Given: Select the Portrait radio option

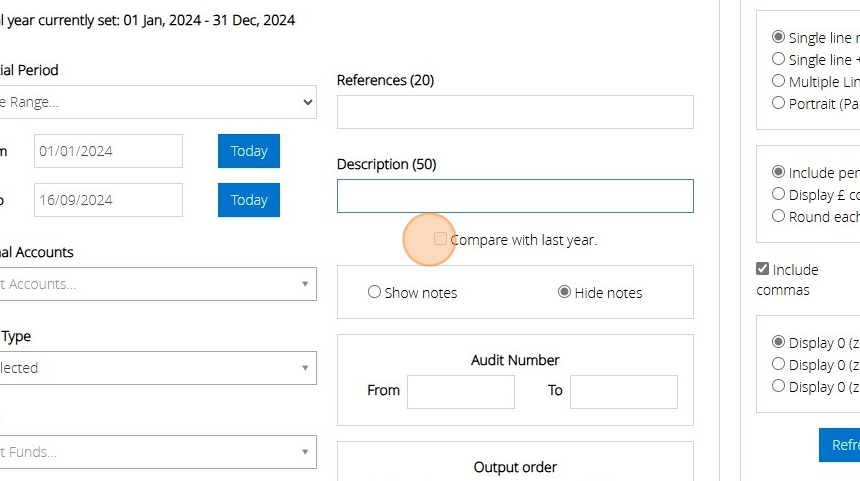Looking at the screenshot, I should tap(779, 103).
